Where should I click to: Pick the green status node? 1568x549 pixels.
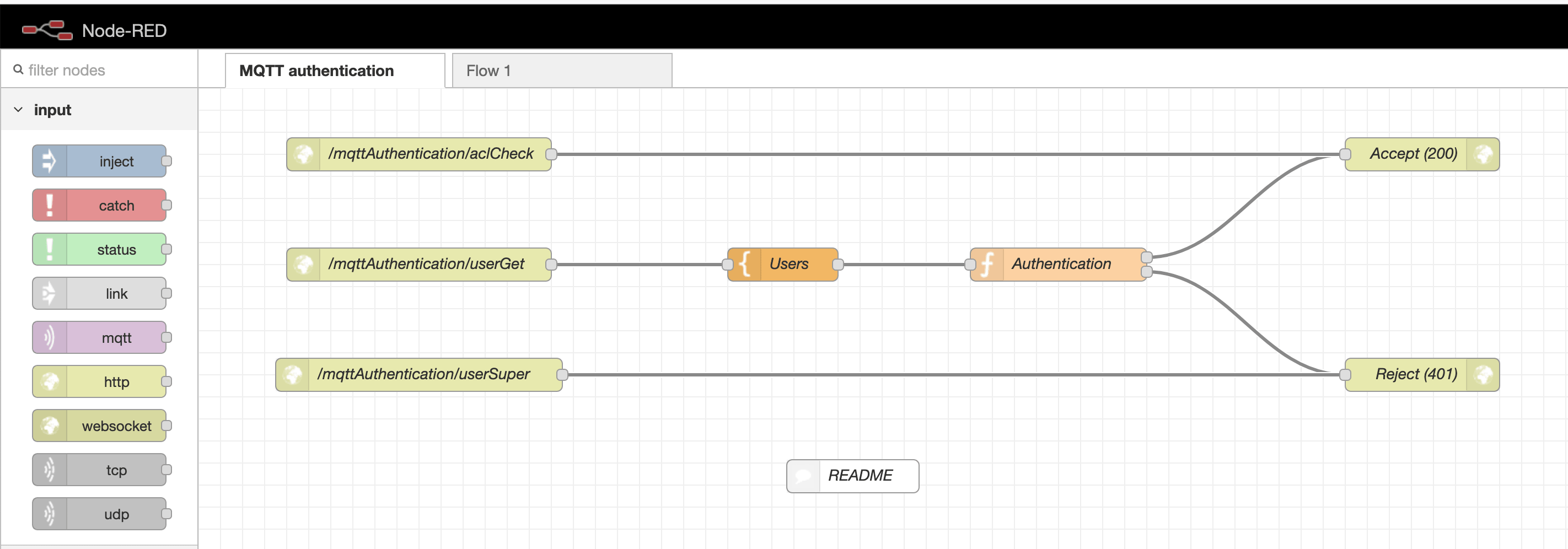pos(99,250)
